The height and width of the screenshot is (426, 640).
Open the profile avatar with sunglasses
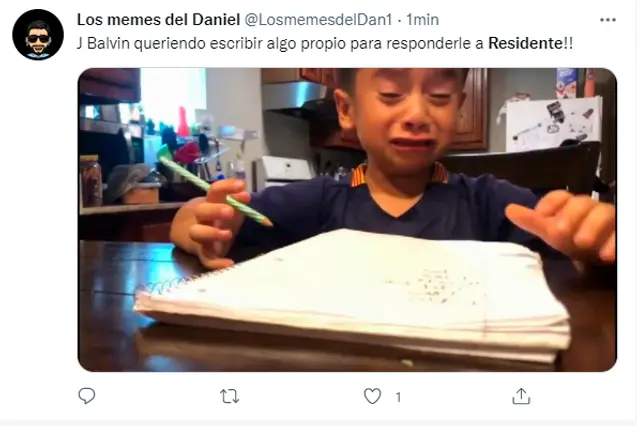point(38,35)
